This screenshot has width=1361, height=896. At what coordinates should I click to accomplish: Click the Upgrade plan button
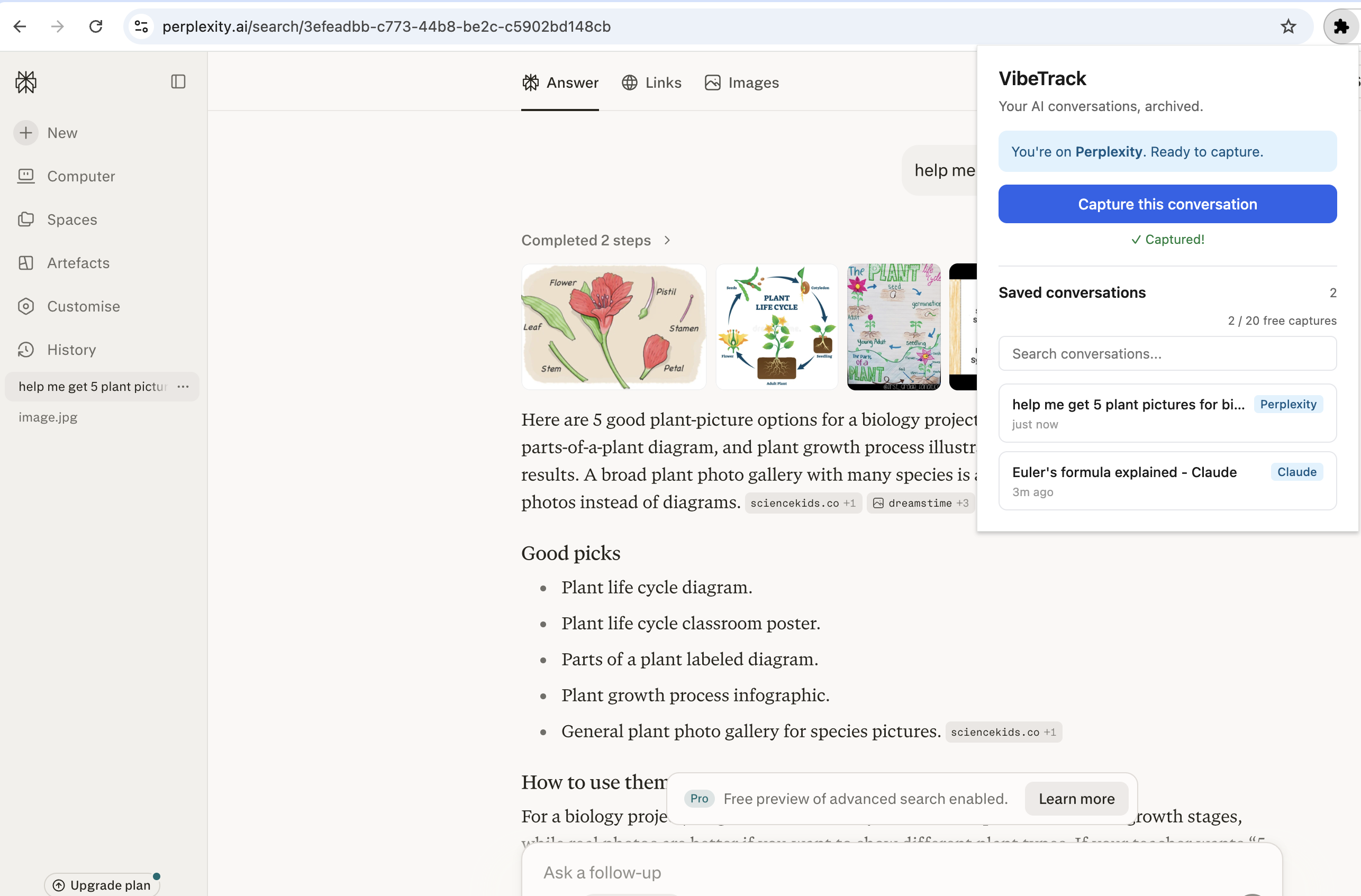tap(102, 884)
